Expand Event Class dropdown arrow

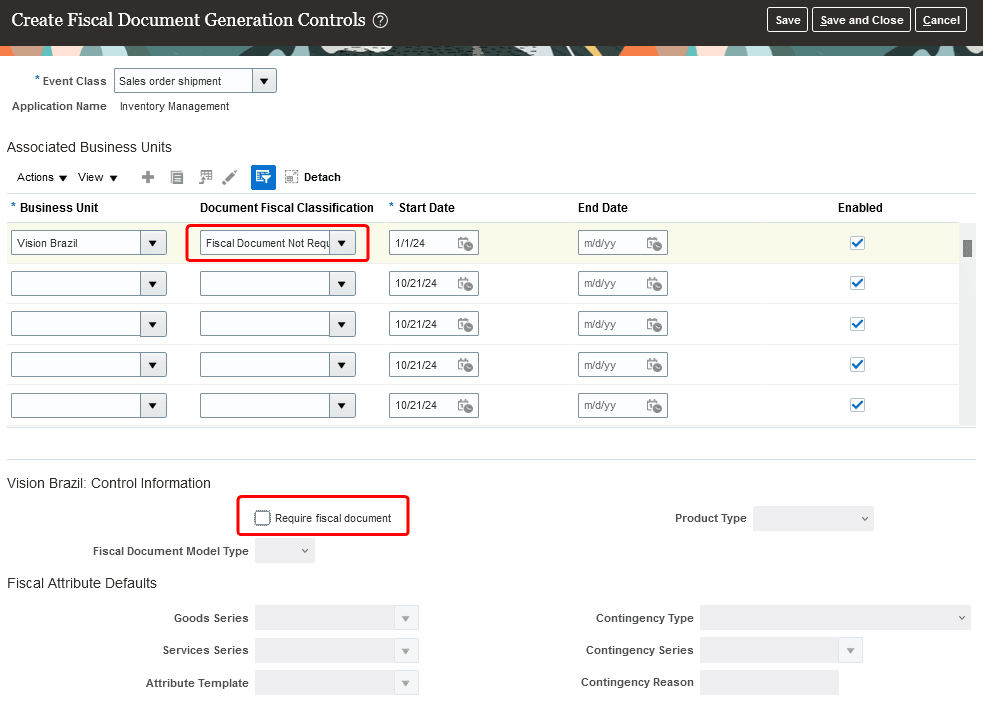pyautogui.click(x=264, y=81)
